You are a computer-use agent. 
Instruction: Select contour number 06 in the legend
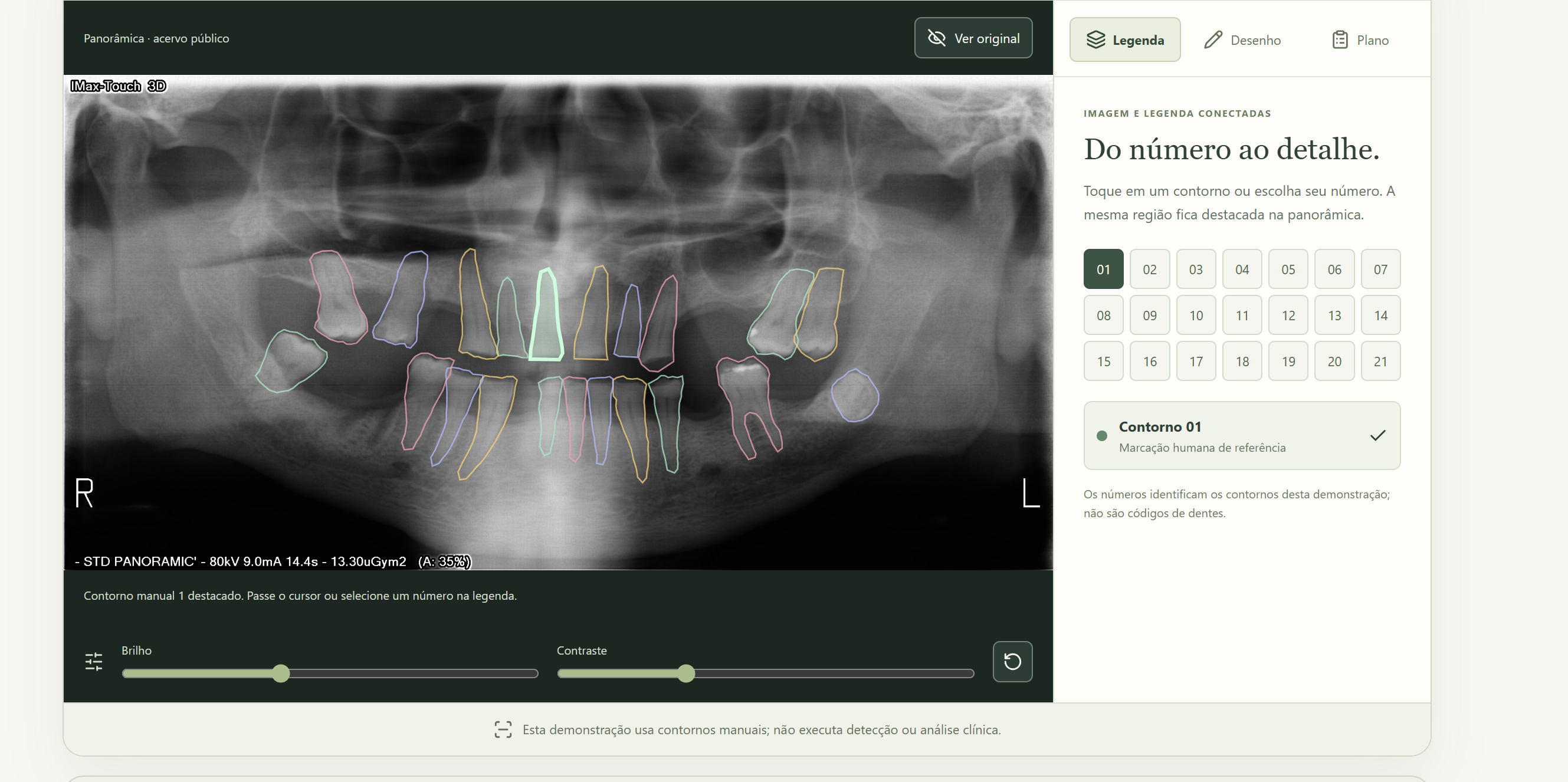1334,269
